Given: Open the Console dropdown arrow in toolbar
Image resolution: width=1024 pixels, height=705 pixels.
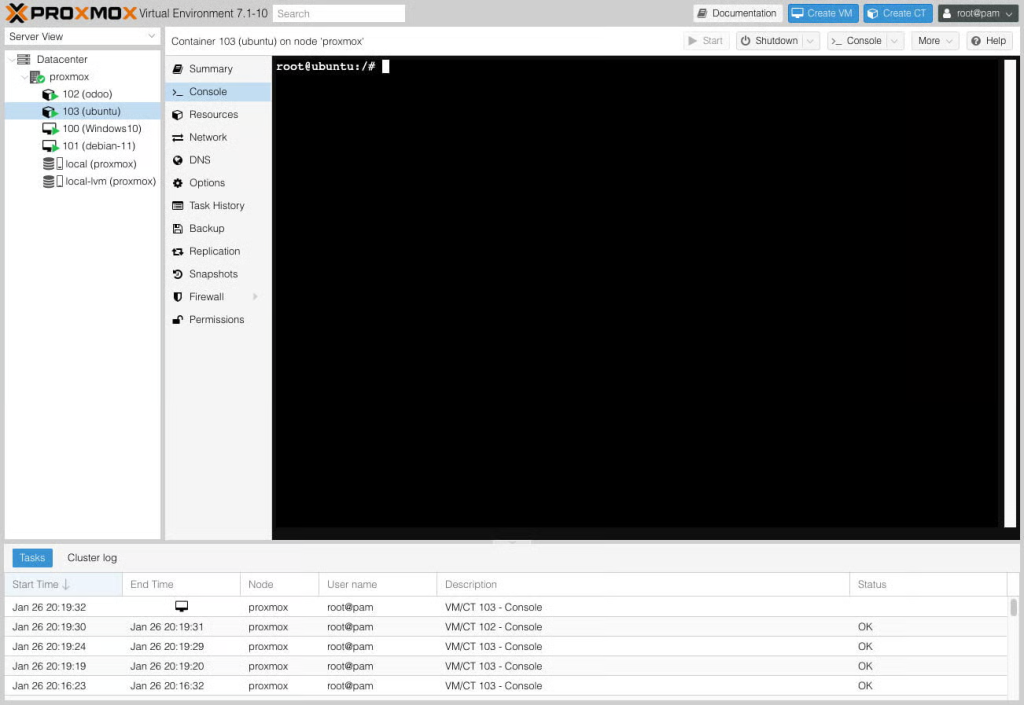Looking at the screenshot, I should (x=895, y=40).
